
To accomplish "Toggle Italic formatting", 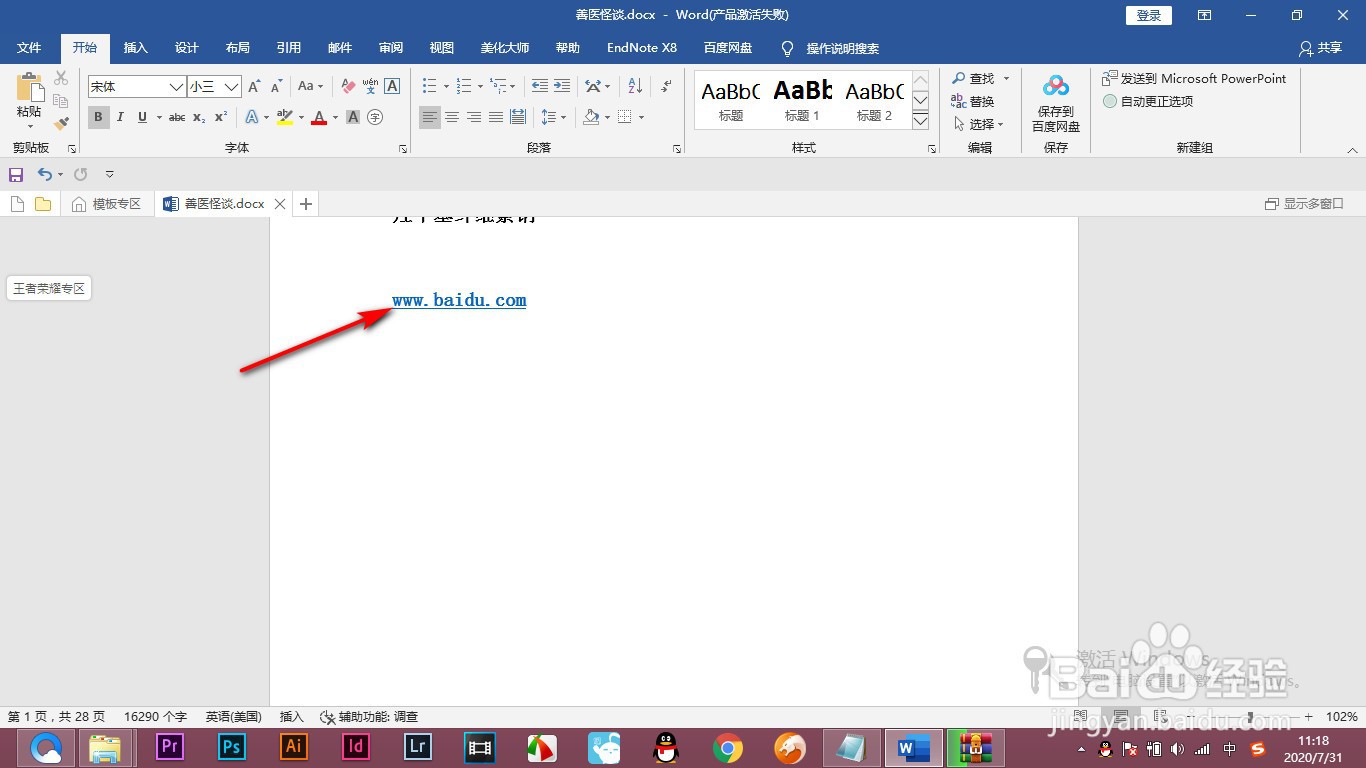I will click(x=120, y=117).
